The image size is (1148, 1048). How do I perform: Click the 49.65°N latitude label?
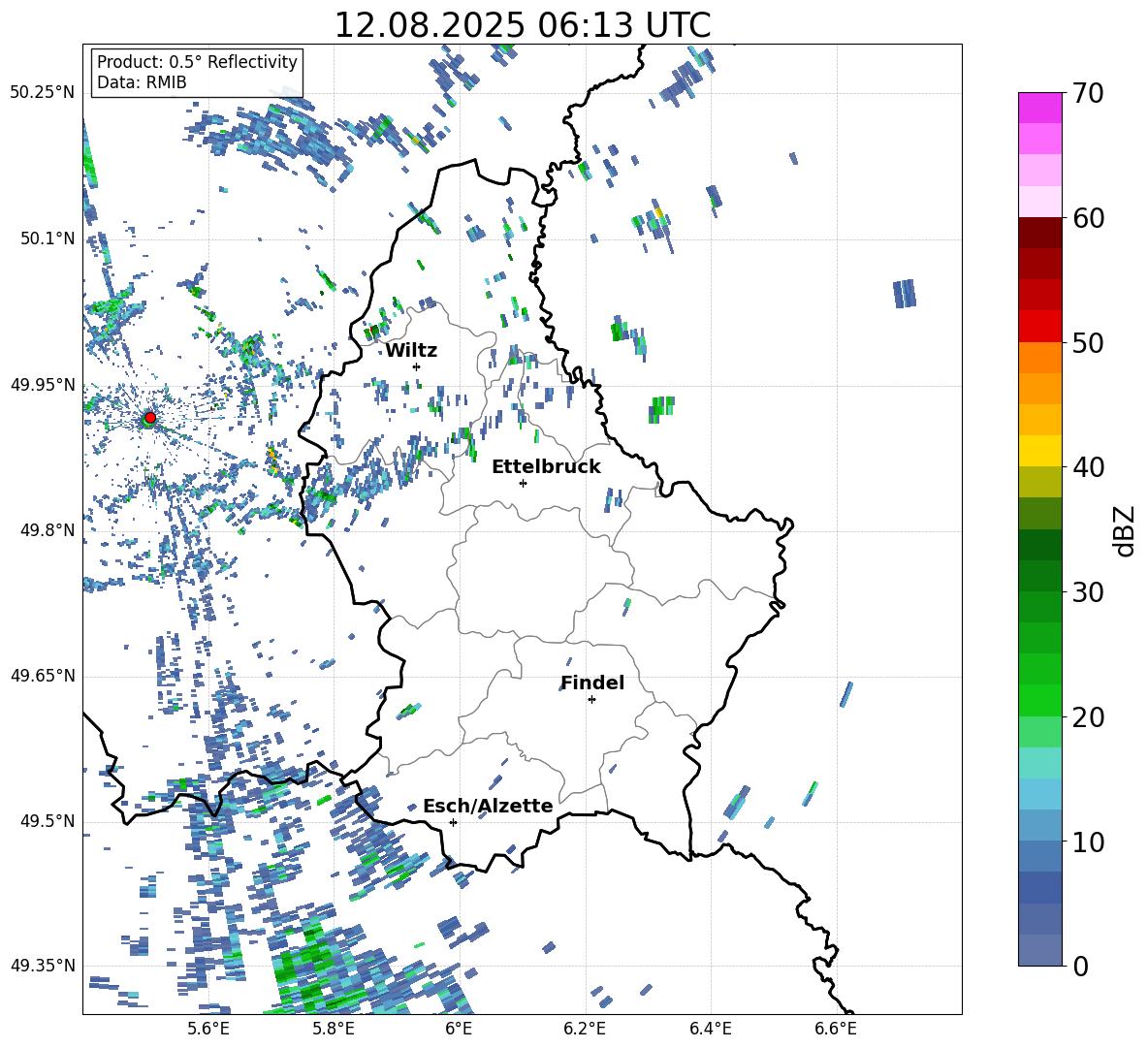coord(44,676)
